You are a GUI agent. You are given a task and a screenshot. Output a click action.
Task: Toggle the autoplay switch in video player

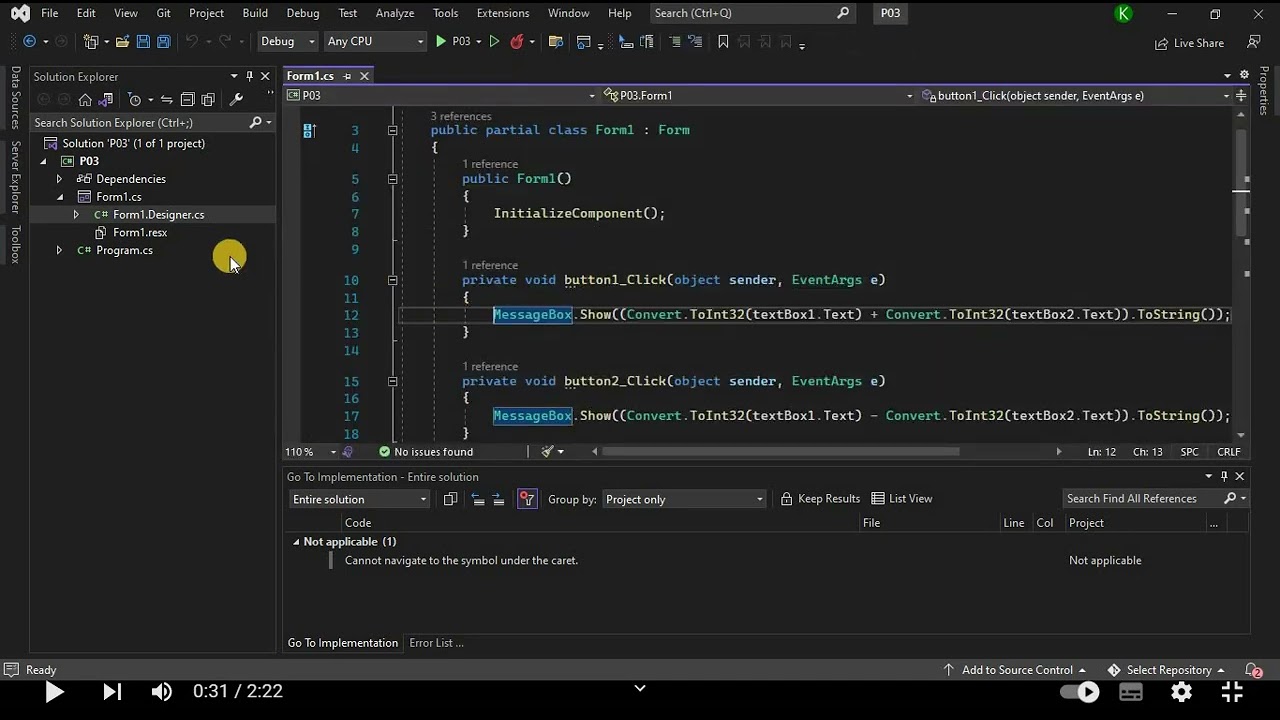1080,691
